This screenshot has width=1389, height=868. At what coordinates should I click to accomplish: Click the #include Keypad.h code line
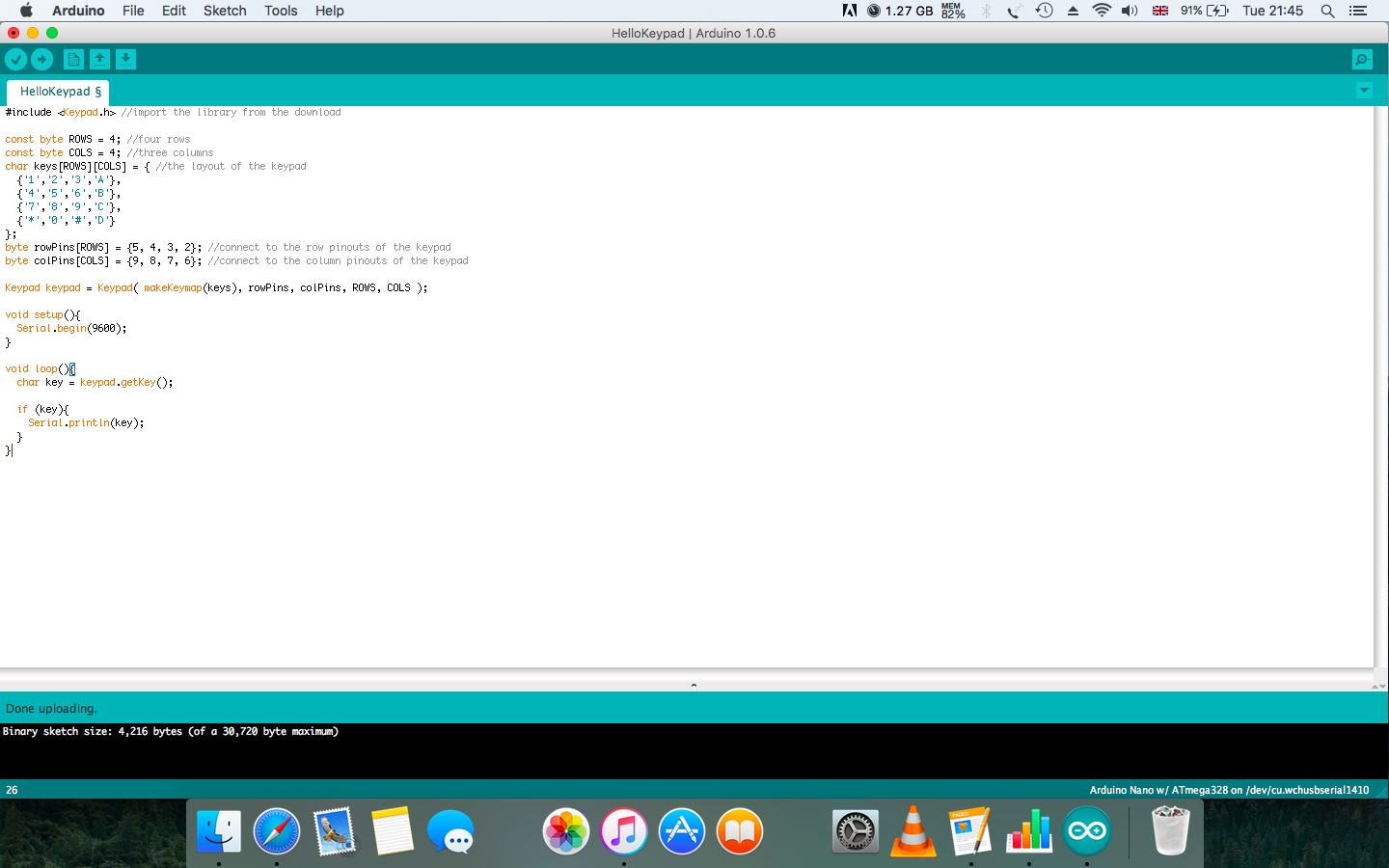(173, 112)
